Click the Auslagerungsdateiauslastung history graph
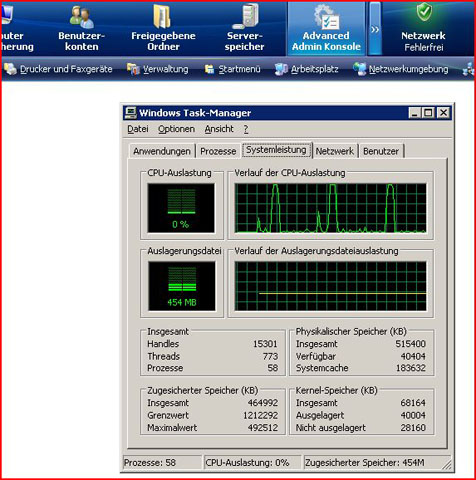Viewport: 476px width, 480px height. pos(331,286)
